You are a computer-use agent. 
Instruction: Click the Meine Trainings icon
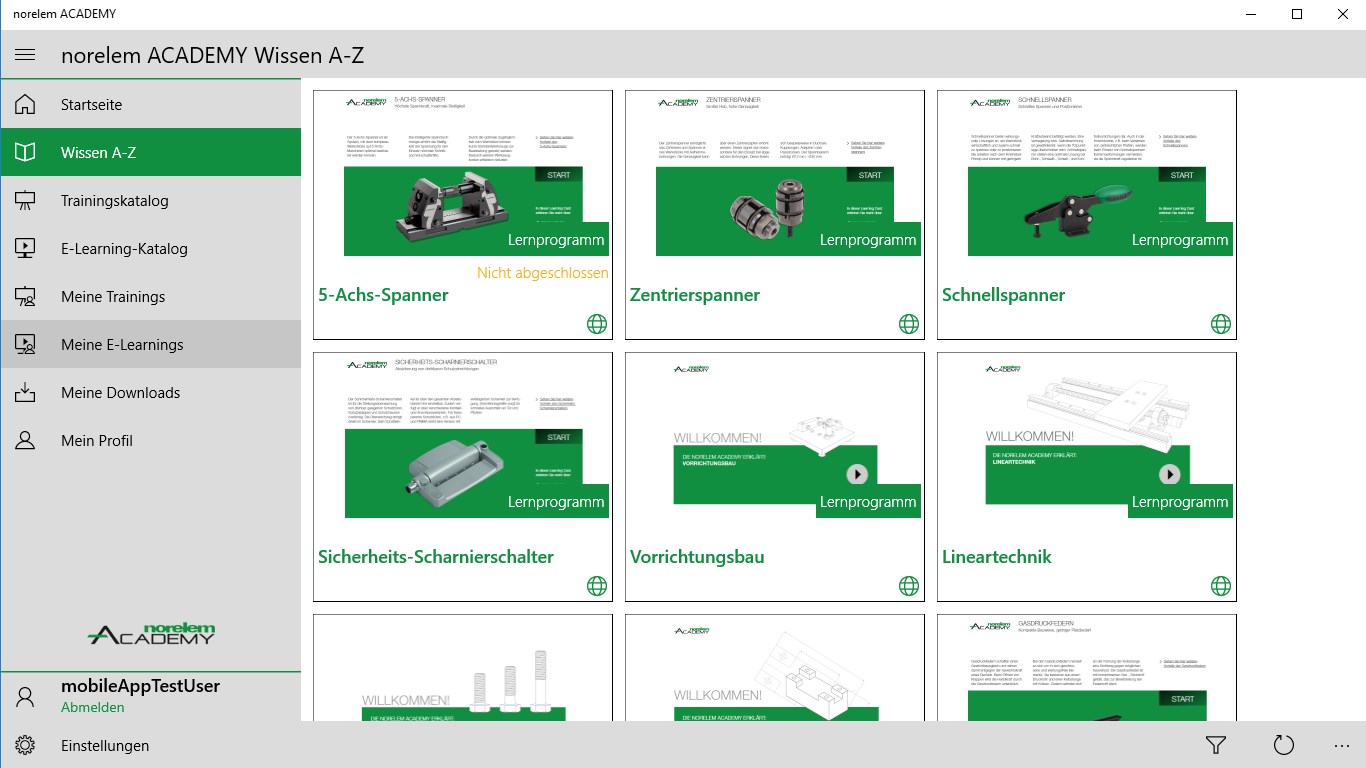25,296
